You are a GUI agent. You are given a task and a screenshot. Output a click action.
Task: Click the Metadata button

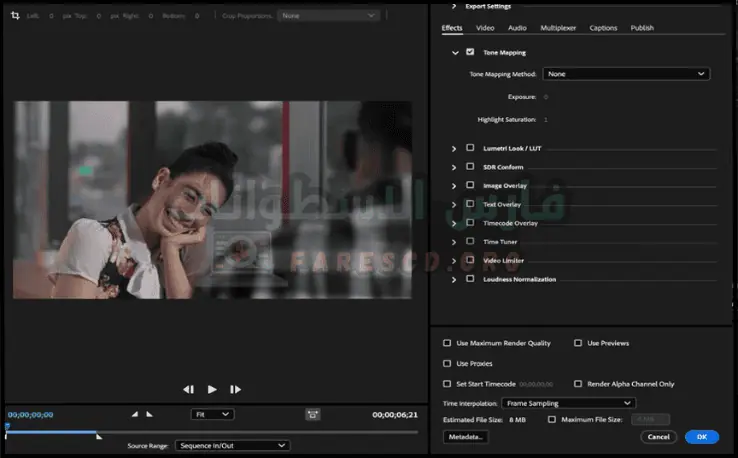[x=465, y=437]
